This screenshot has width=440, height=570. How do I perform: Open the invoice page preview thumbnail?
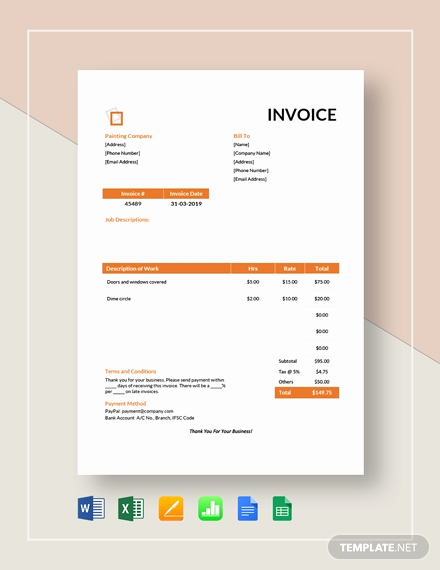tap(221, 272)
